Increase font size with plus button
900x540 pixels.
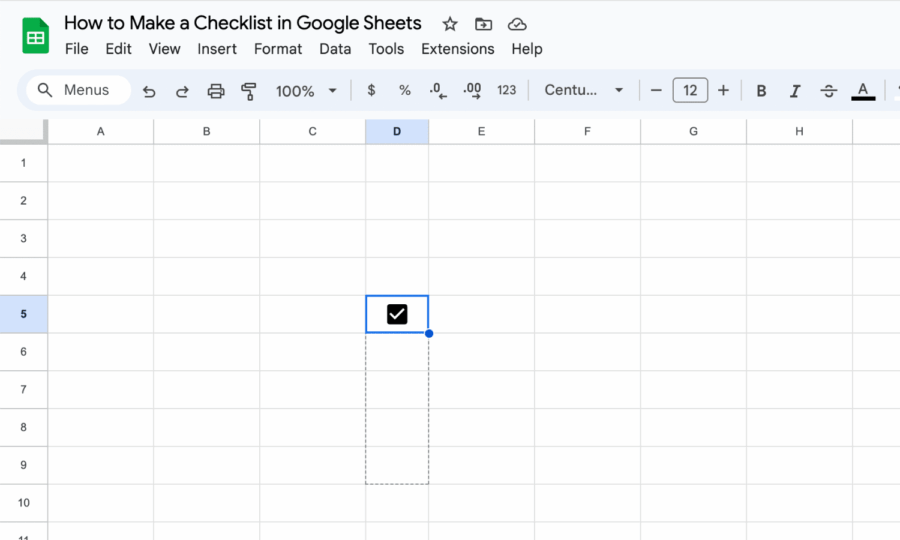pyautogui.click(x=723, y=90)
